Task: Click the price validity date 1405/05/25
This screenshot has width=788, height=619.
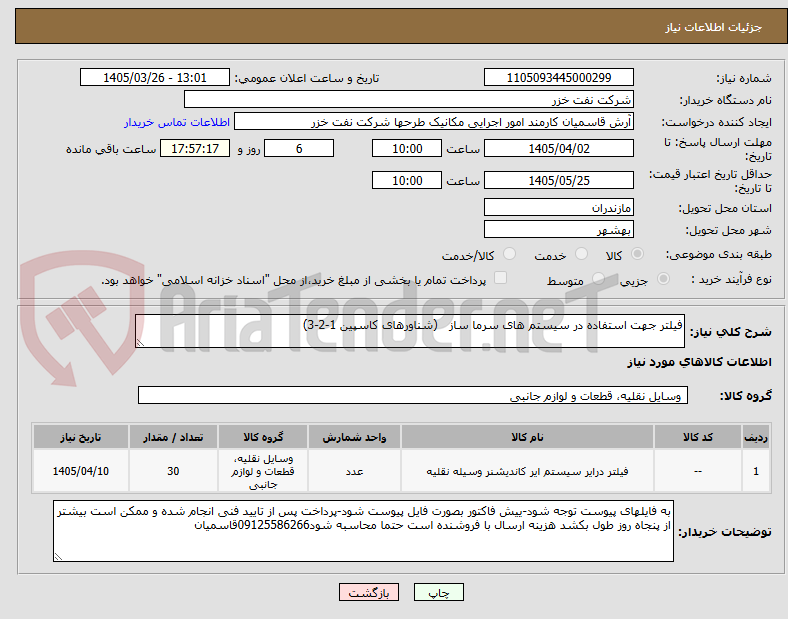Action: (x=558, y=180)
